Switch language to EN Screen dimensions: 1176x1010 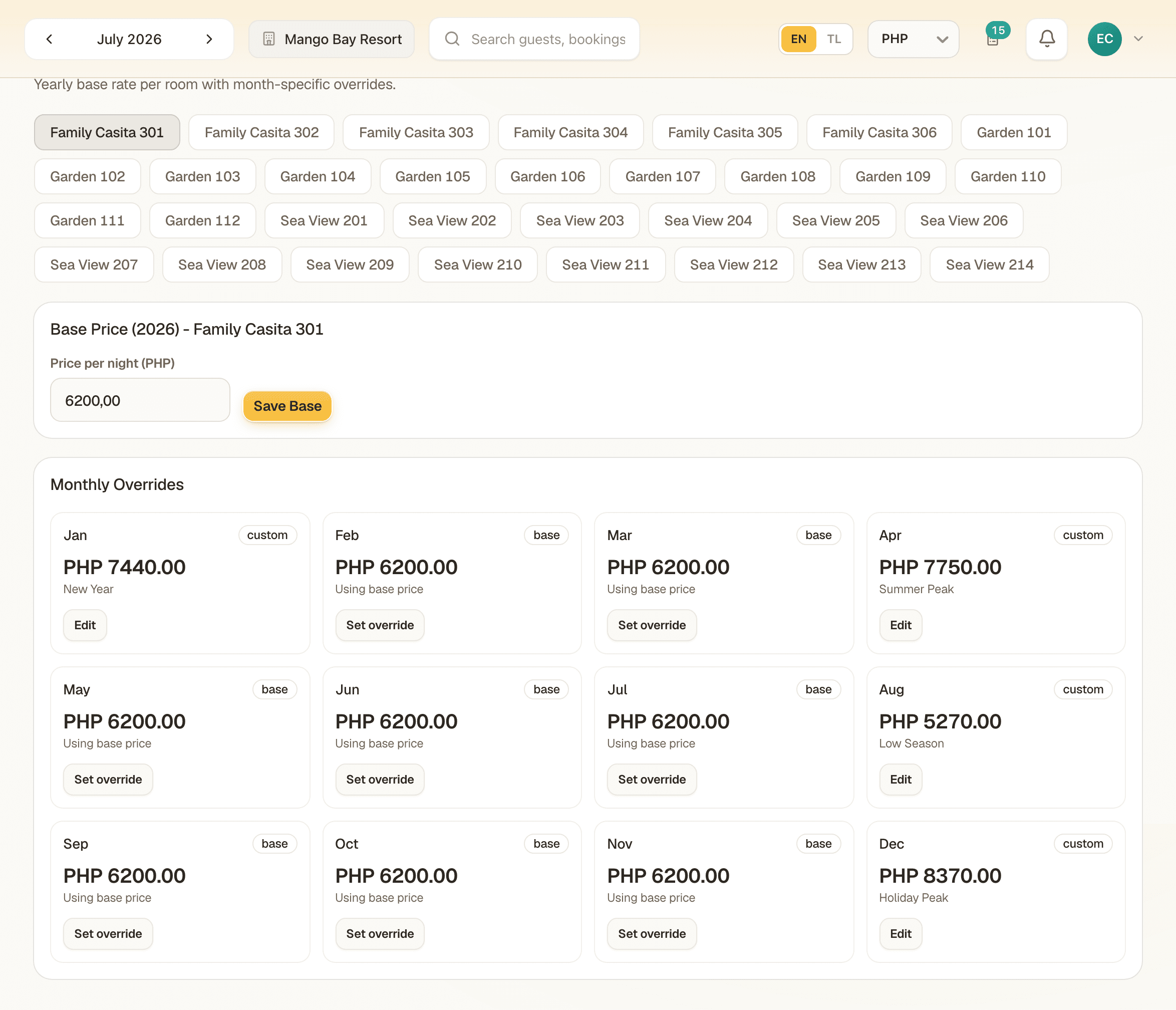point(798,39)
